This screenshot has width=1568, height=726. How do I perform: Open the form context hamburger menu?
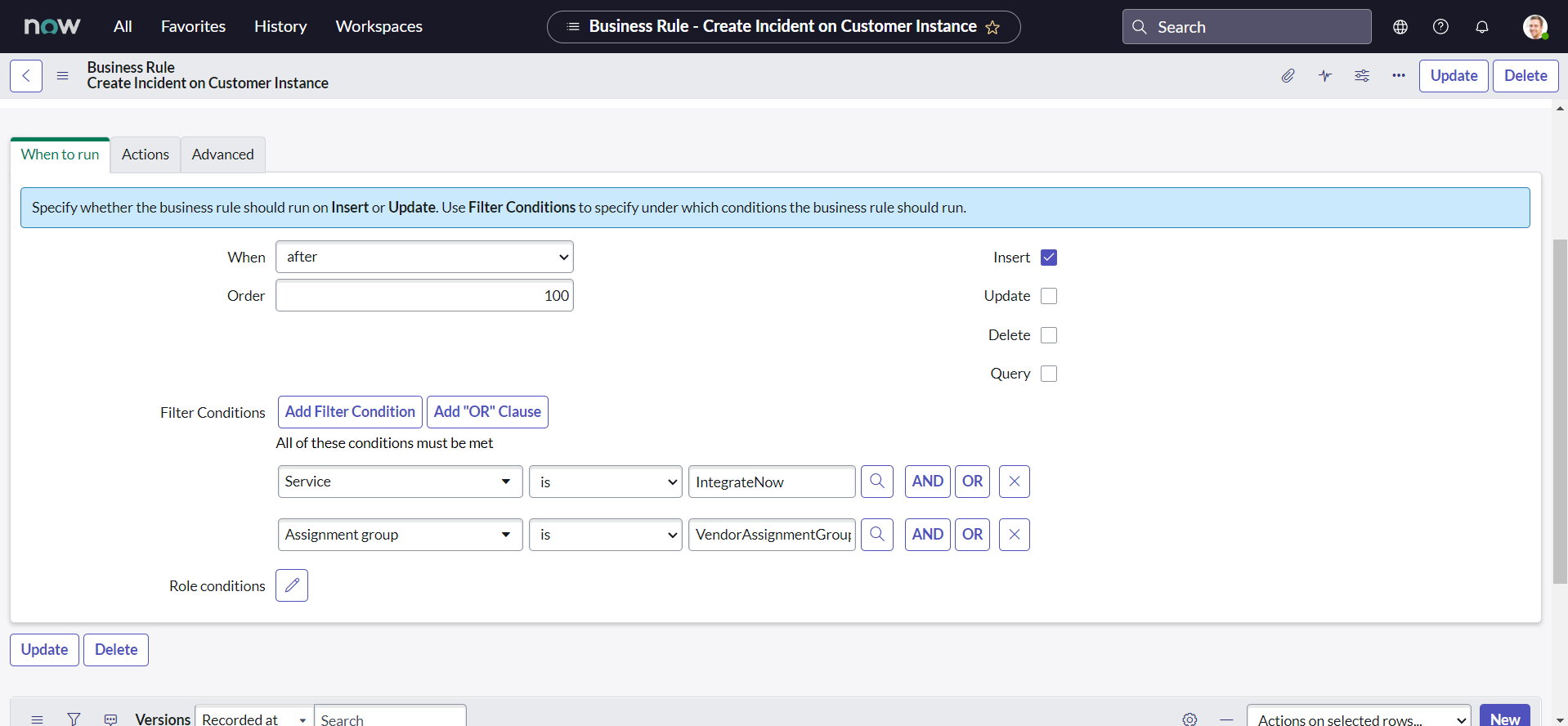tap(62, 76)
